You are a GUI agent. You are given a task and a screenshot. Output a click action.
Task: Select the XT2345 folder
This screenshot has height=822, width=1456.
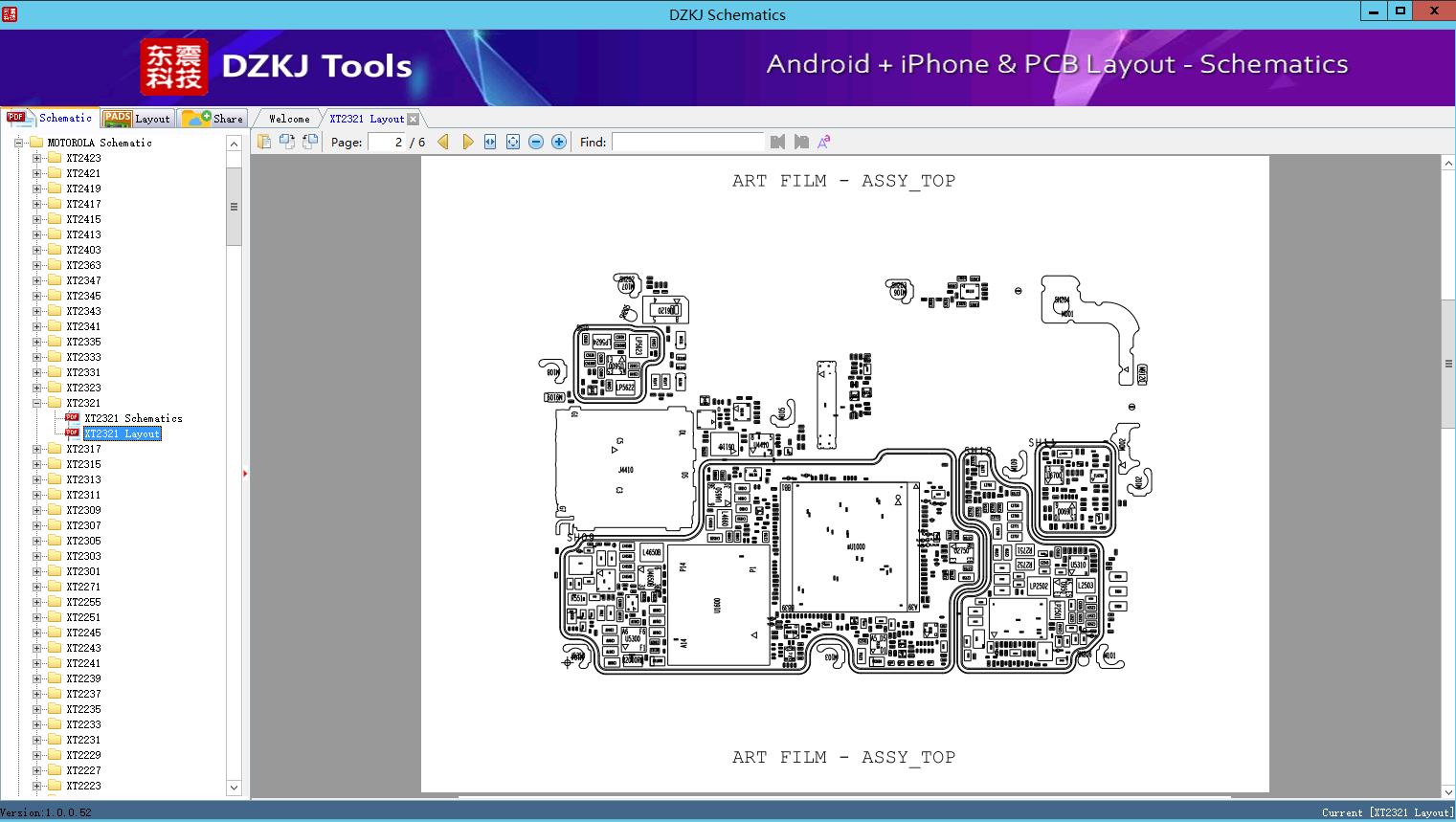[x=83, y=296]
